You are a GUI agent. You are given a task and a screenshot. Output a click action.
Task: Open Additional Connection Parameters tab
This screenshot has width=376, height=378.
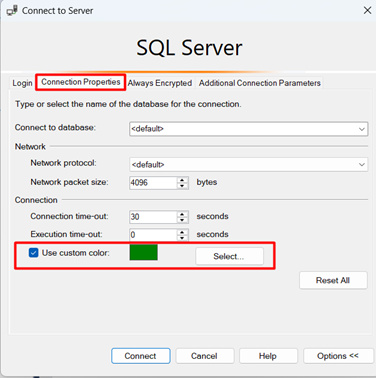pyautogui.click(x=260, y=83)
